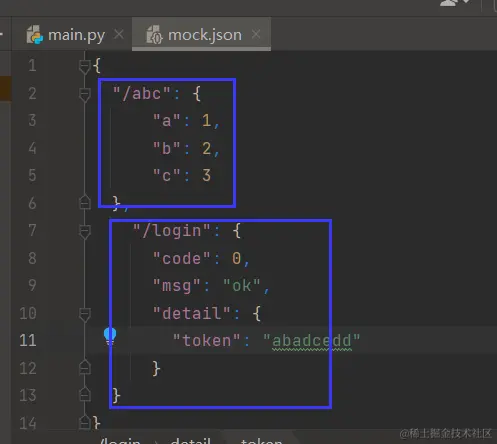Click the fold end marker on line 12
497x444 pixels.
85,367
